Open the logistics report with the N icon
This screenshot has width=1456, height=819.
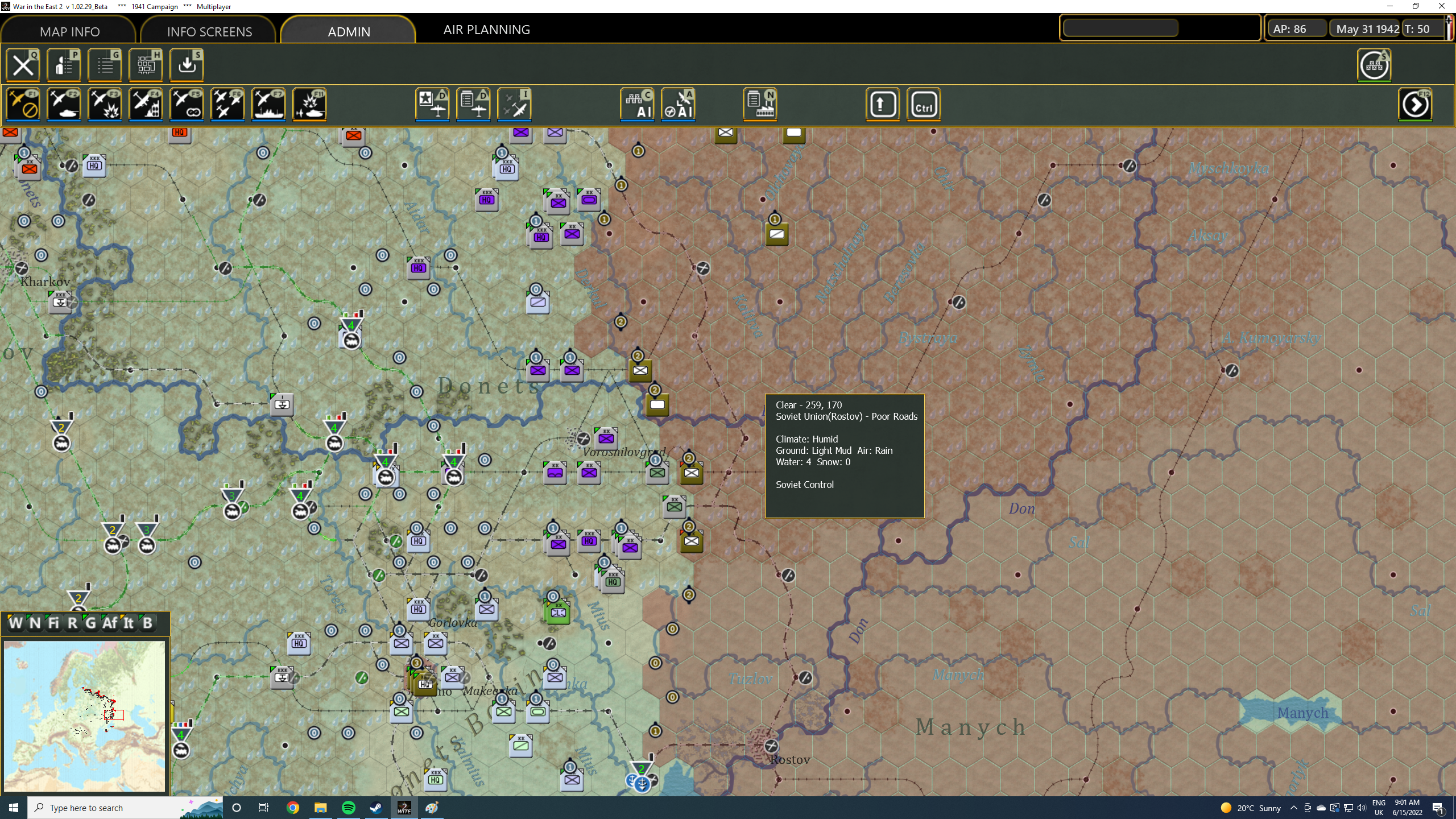759,104
